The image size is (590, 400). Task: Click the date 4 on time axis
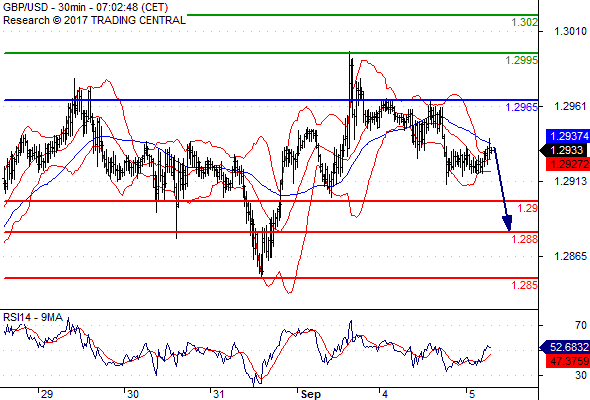(385, 394)
